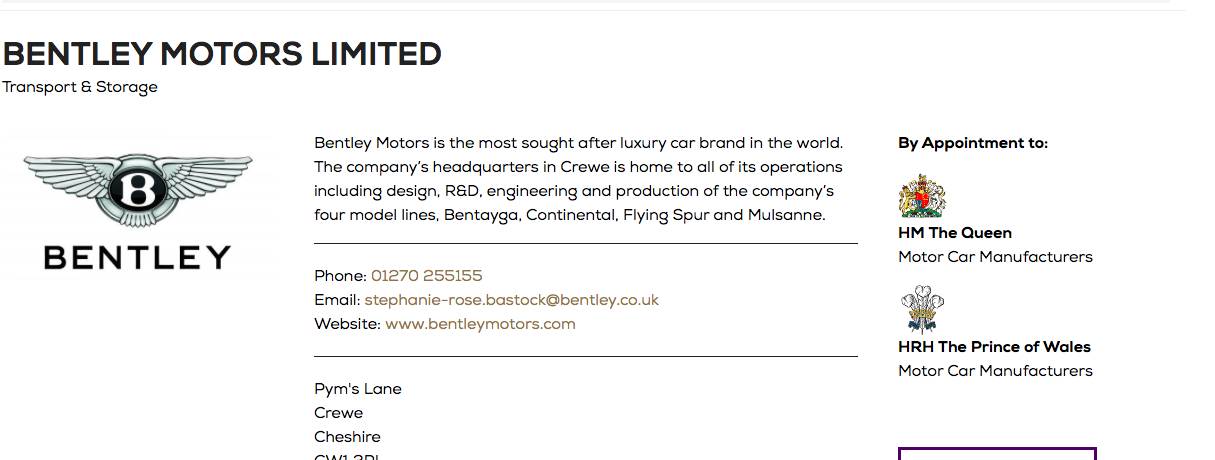This screenshot has height=460, width=1215.
Task: Click the BENTLEY wordmark beneath the wings
Action: (138, 258)
